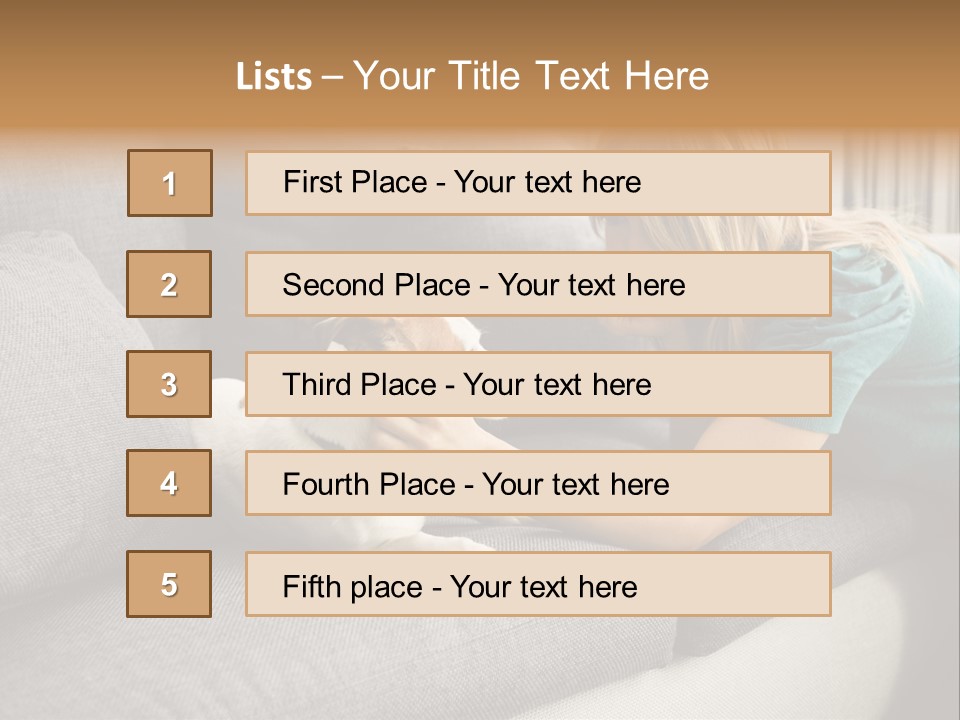
Task: Click the bold word Lists in title
Action: pyautogui.click(x=274, y=76)
